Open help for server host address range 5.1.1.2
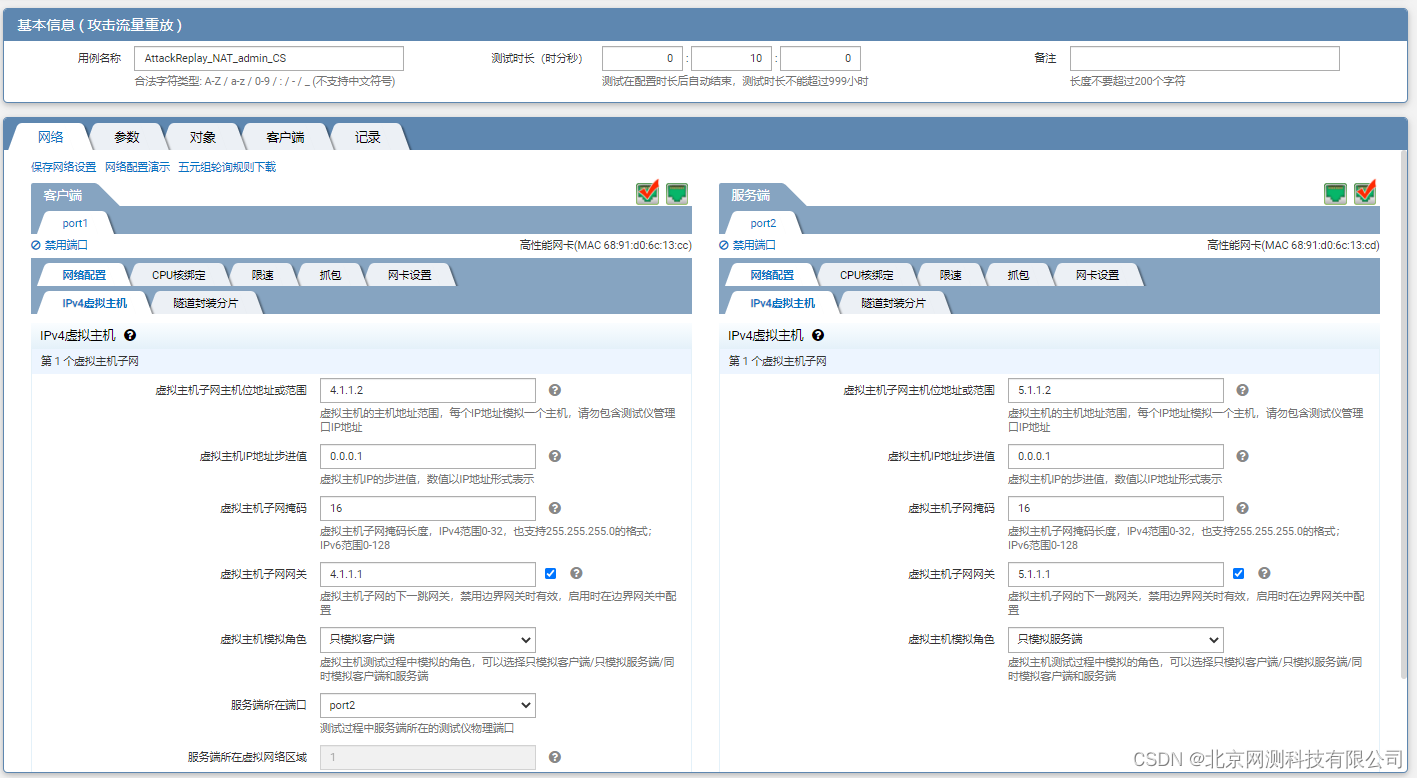 1243,390
